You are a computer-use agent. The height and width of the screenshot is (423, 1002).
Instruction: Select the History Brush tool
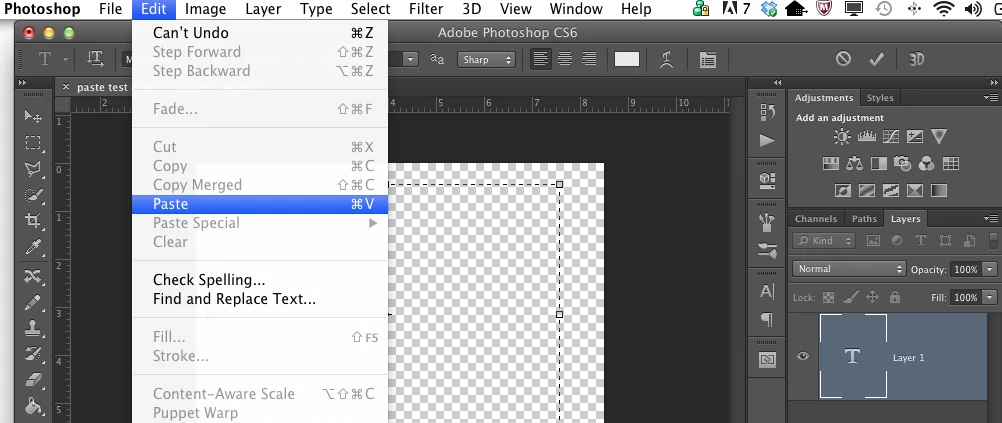pos(33,353)
